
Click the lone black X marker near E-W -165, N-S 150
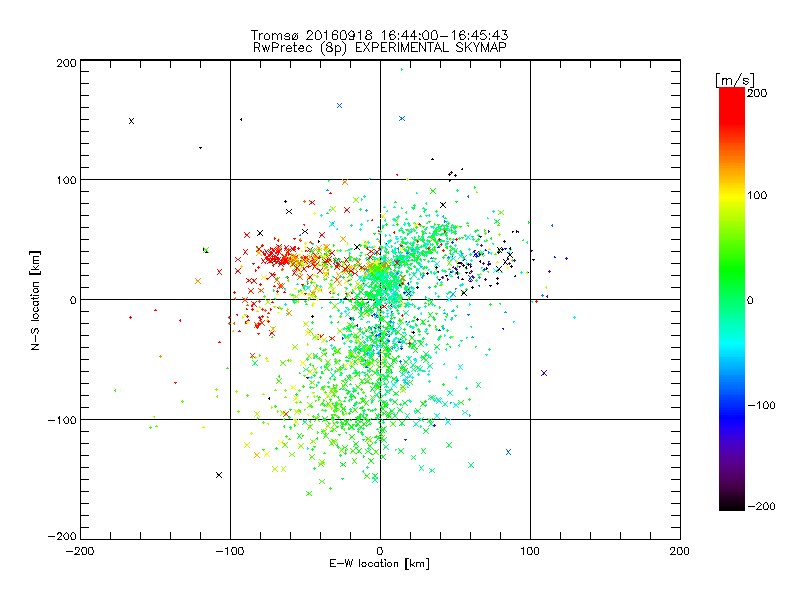132,121
